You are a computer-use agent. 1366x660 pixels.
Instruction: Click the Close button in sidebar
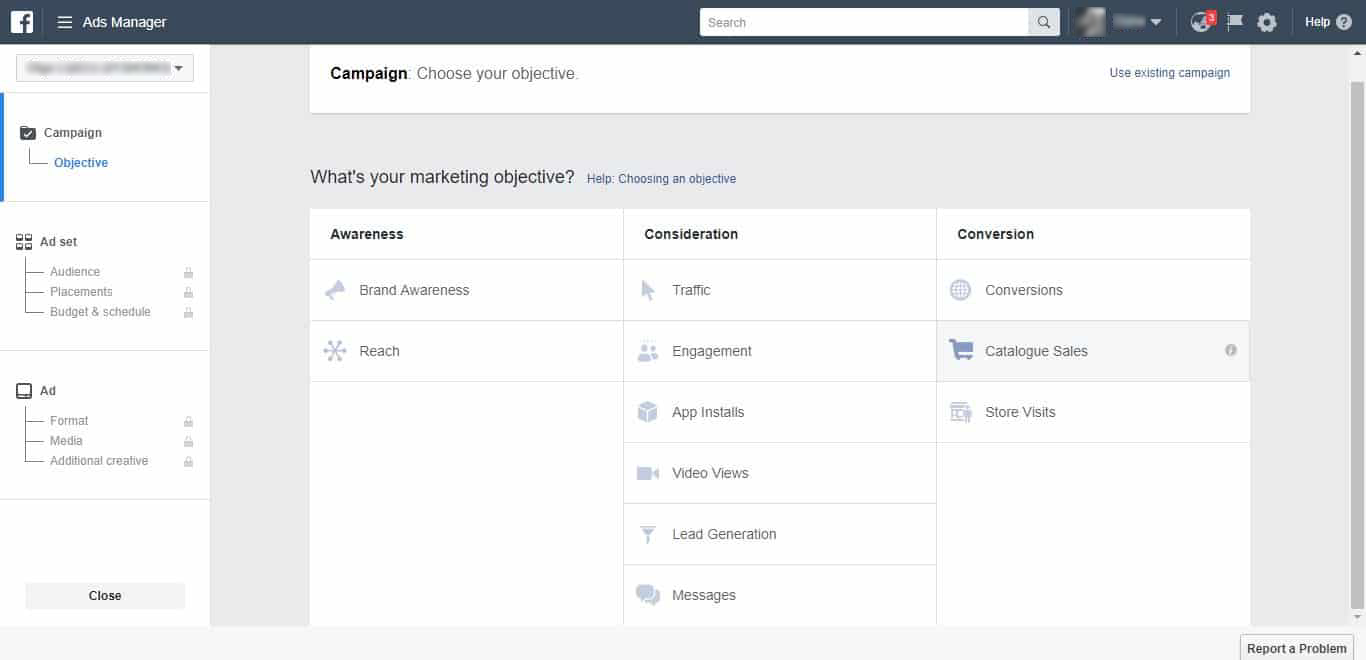point(105,596)
